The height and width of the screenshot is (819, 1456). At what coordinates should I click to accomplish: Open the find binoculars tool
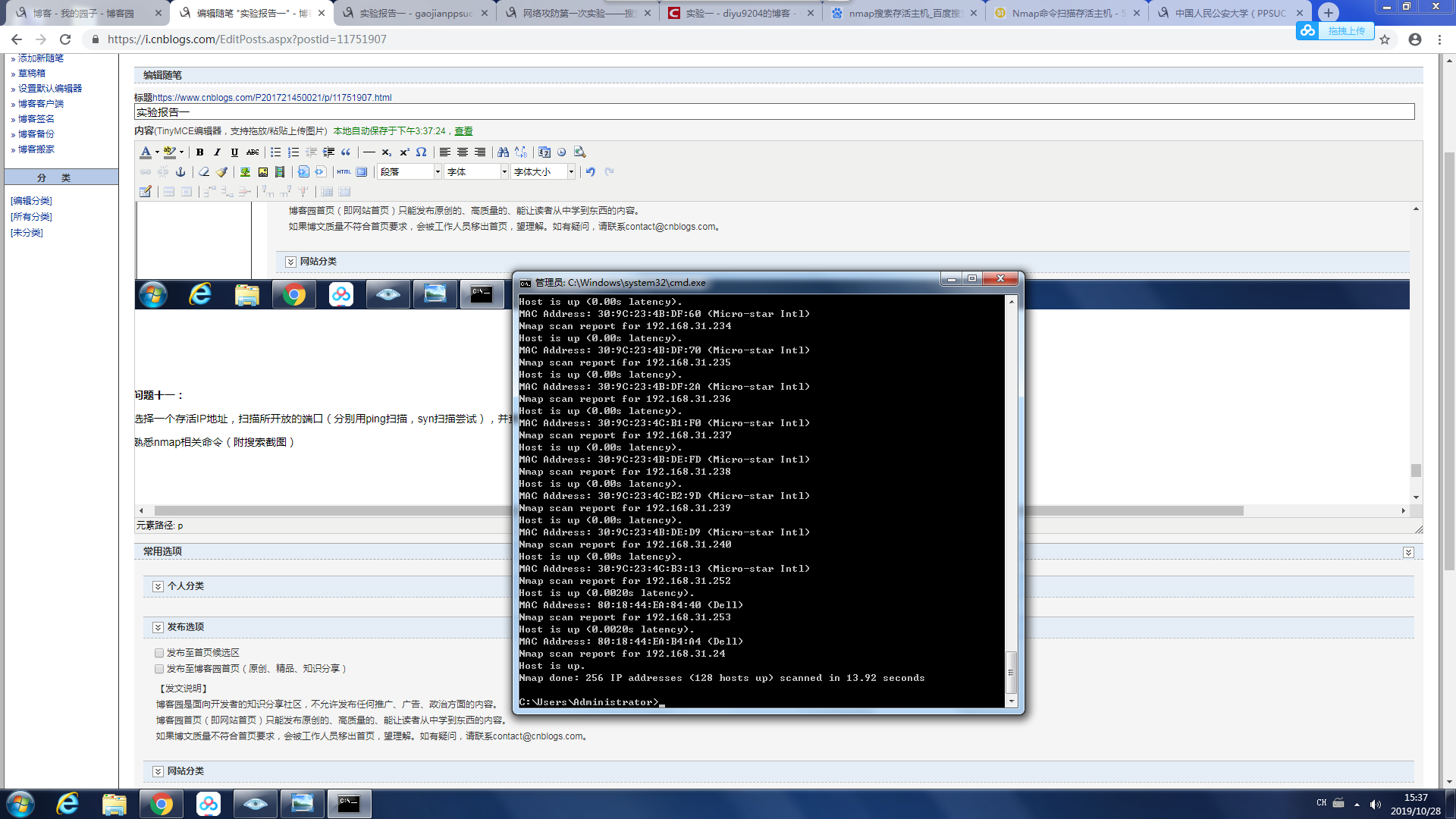[x=503, y=152]
